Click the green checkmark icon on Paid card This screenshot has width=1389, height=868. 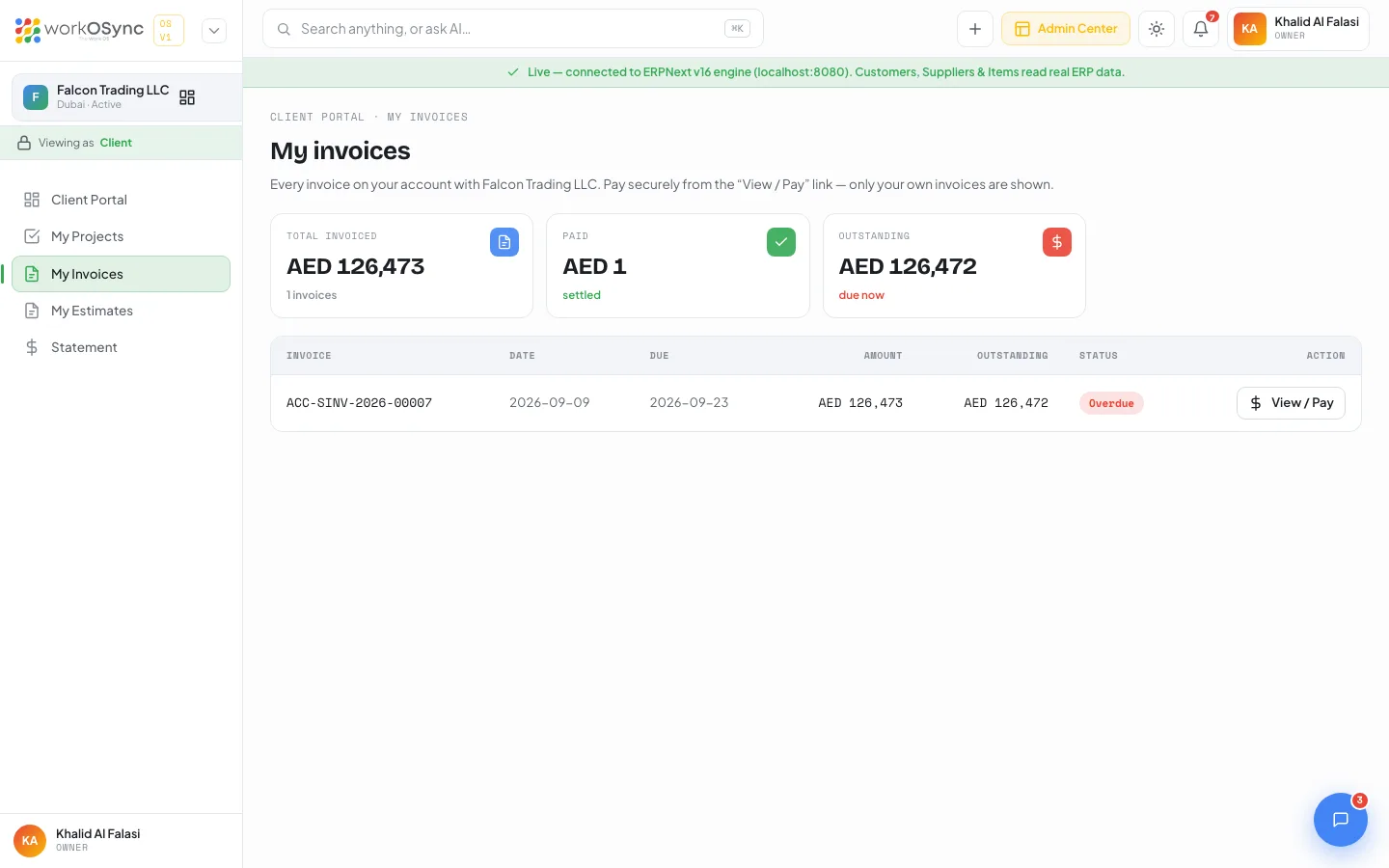(781, 242)
